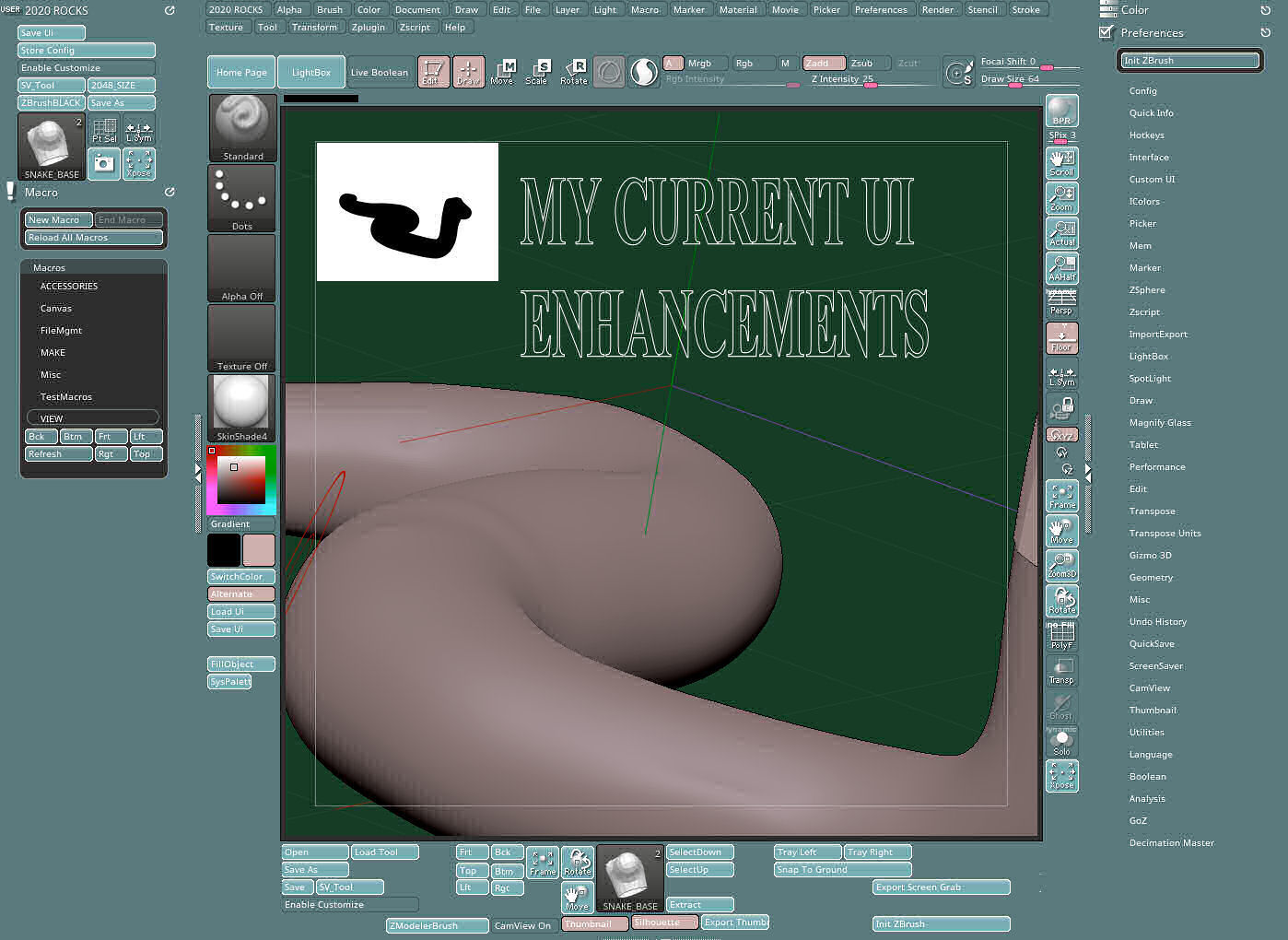Viewport: 1288px width, 940px height.
Task: Click the SNAKE_BASE thumbnail in bottom shelf
Action: pyautogui.click(x=630, y=878)
